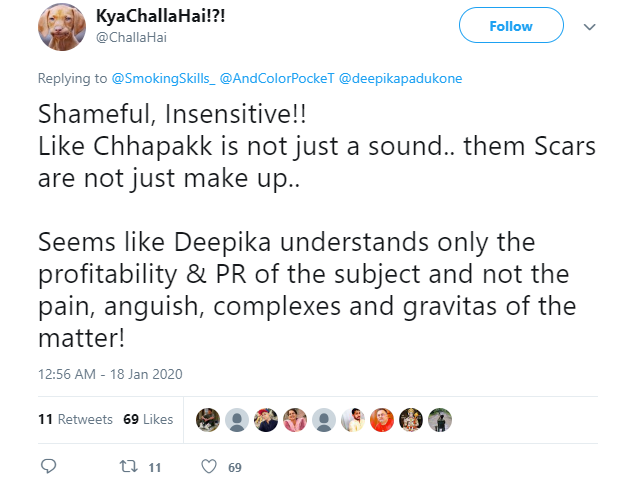The image size is (636, 488).
Task: Retweet this tweet using the retweet icon
Action: pyautogui.click(x=127, y=466)
